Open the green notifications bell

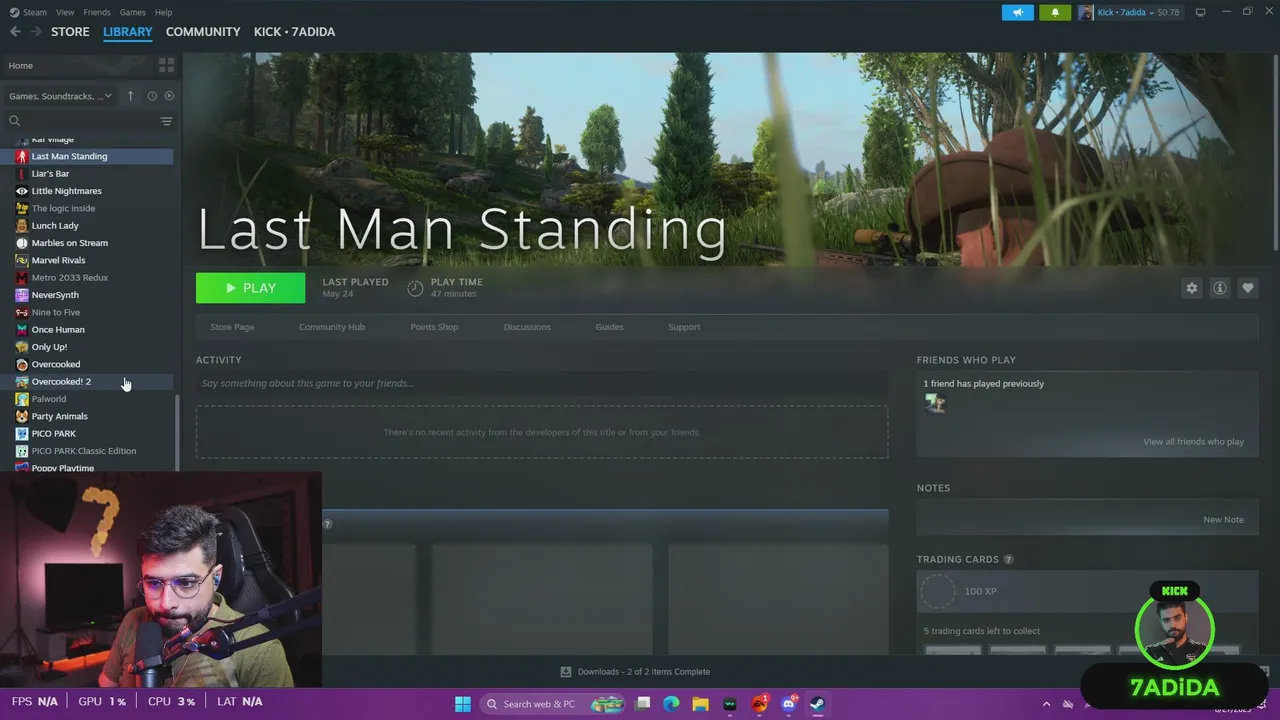point(1054,12)
